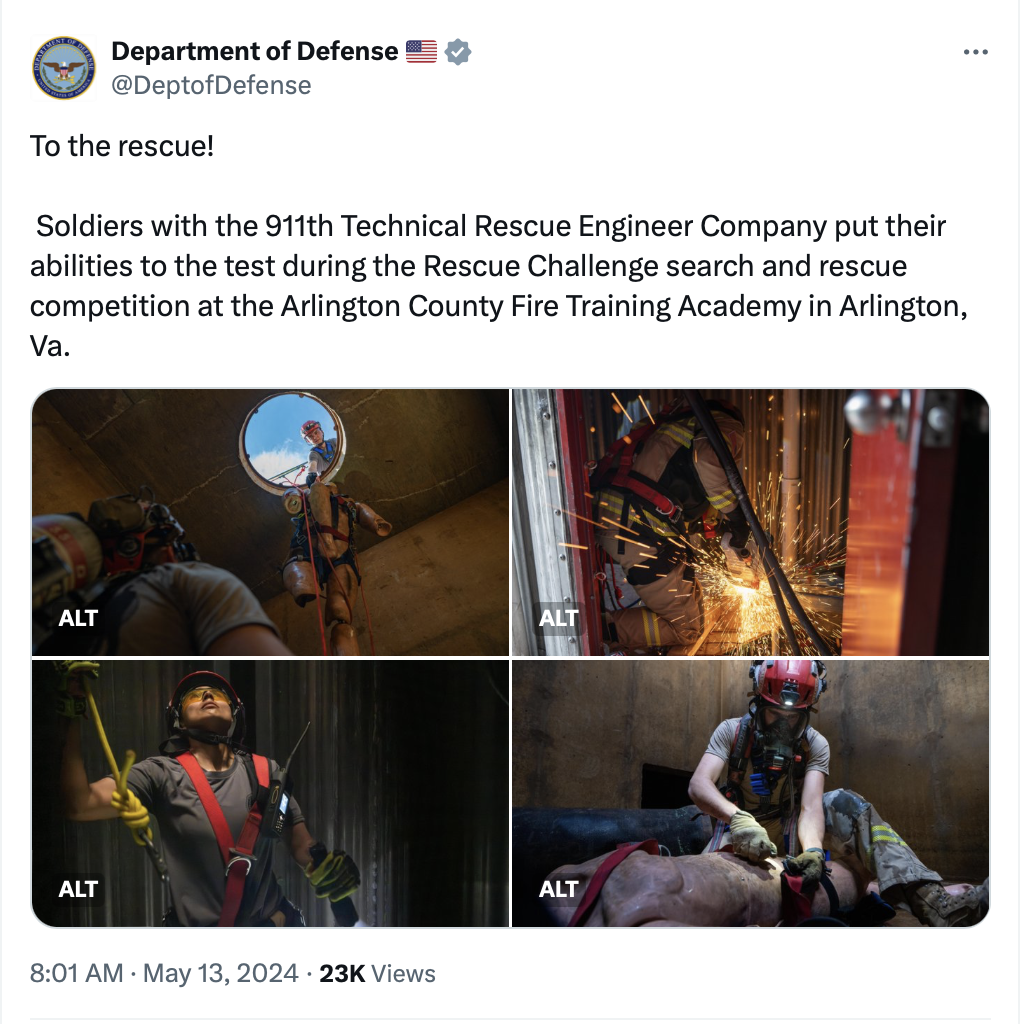Open the 8:01 AM May 13, 2024 timestamp
The image size is (1024, 1024).
pyautogui.click(x=164, y=973)
